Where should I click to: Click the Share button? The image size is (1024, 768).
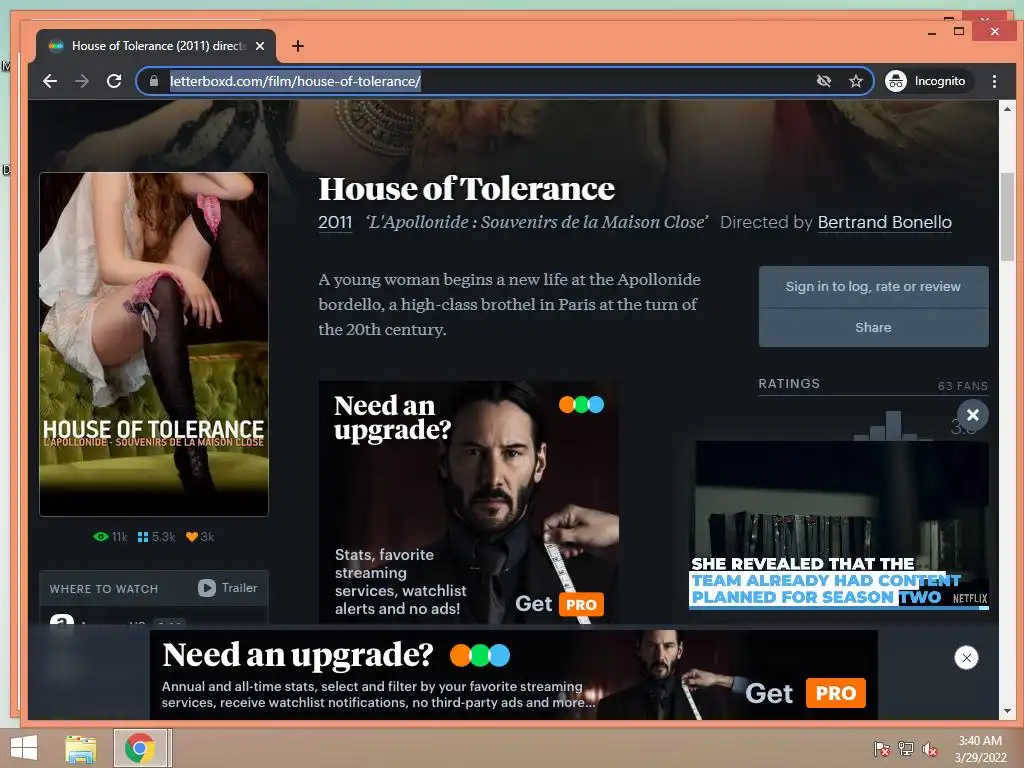[x=873, y=328]
